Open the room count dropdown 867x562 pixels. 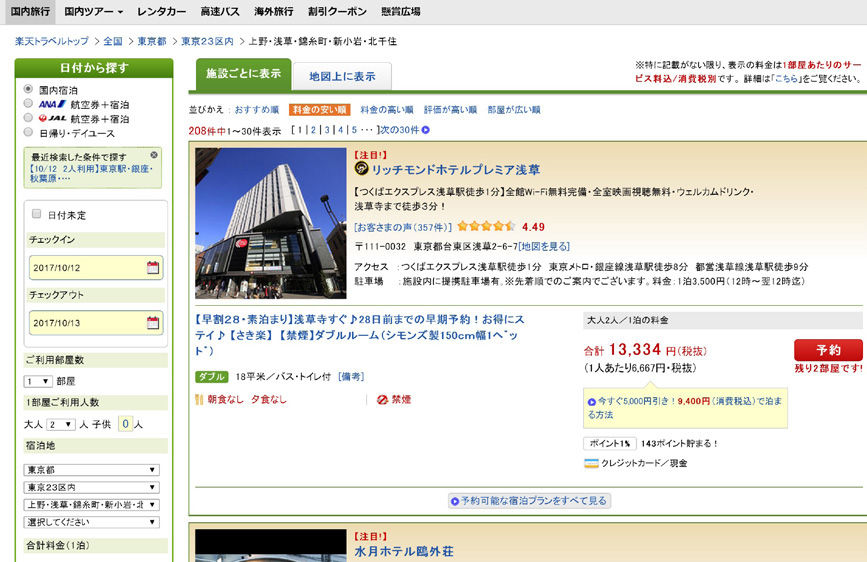pos(38,381)
